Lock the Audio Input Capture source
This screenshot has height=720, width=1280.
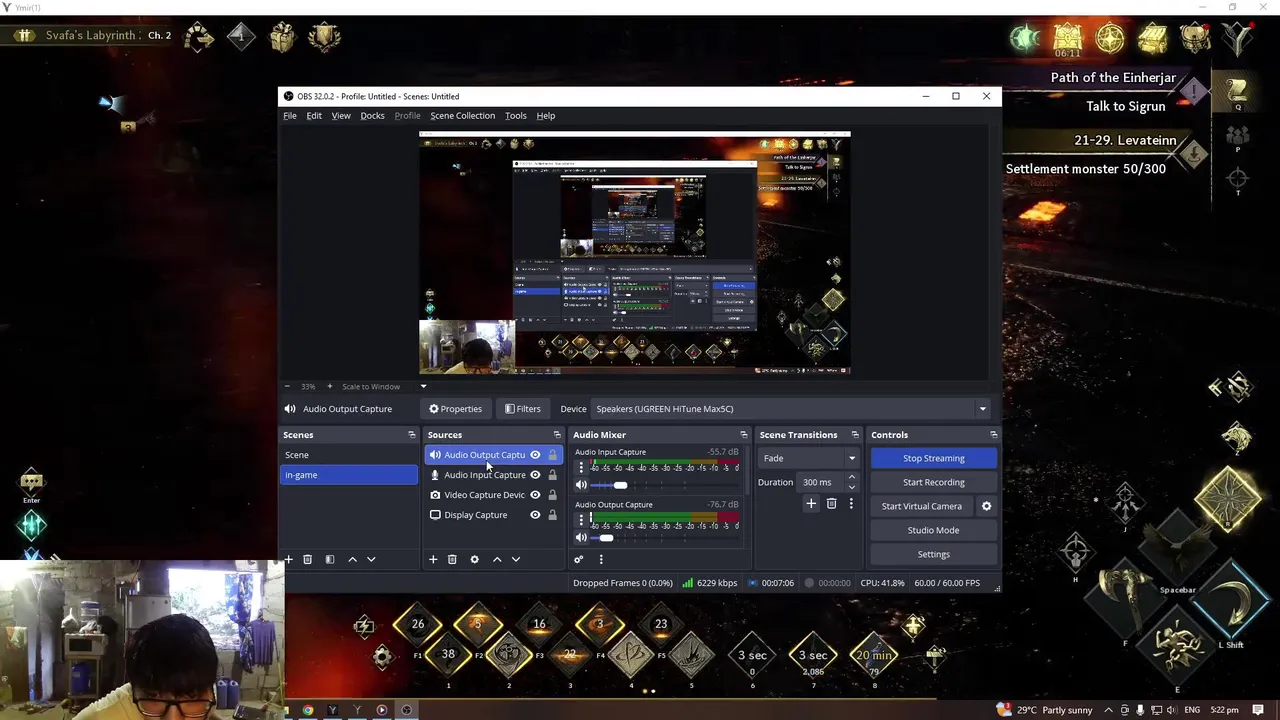coord(552,475)
